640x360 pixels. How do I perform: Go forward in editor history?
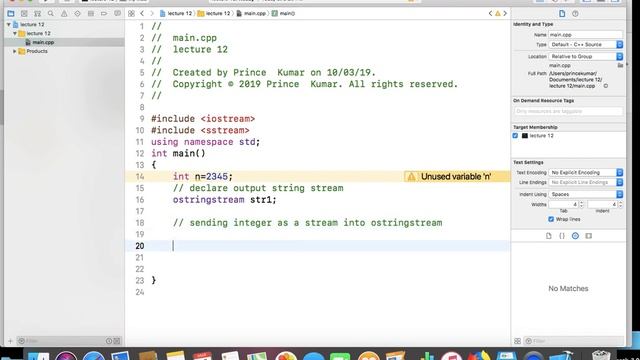(x=152, y=13)
